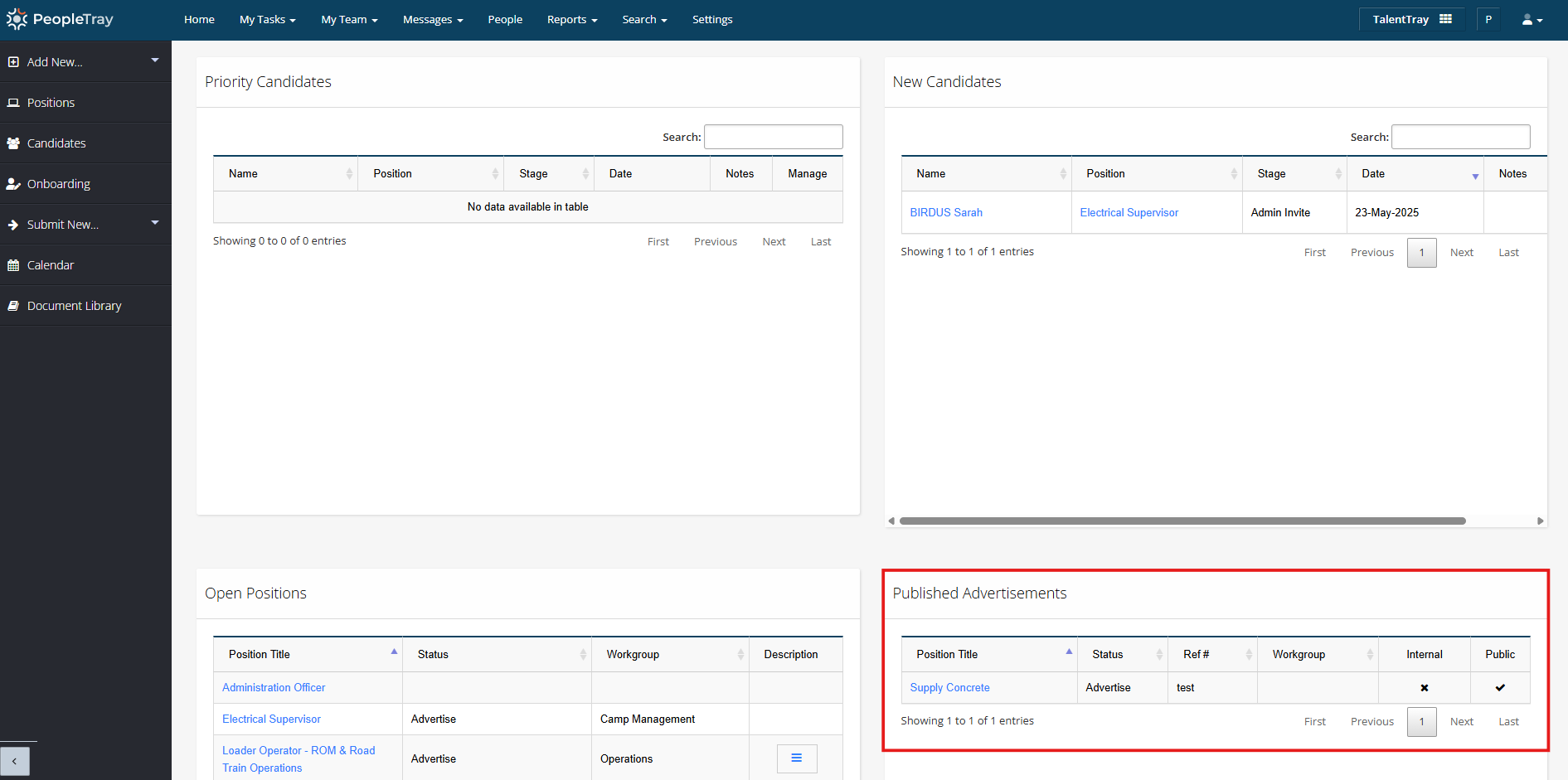Click the New Candidates horizontal scrollbar

(x=1182, y=521)
